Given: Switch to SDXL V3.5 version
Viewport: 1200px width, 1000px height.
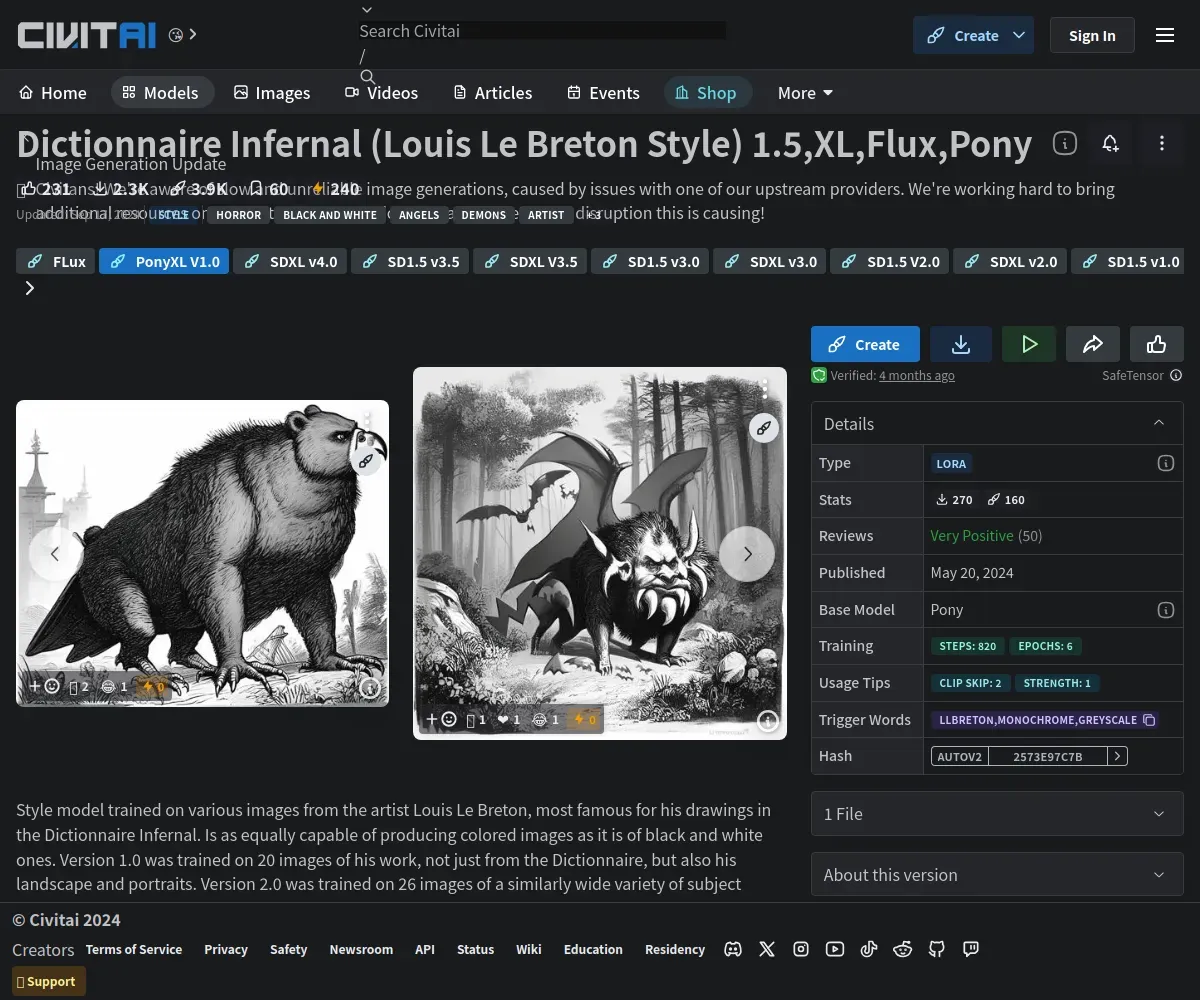Looking at the screenshot, I should [x=530, y=261].
